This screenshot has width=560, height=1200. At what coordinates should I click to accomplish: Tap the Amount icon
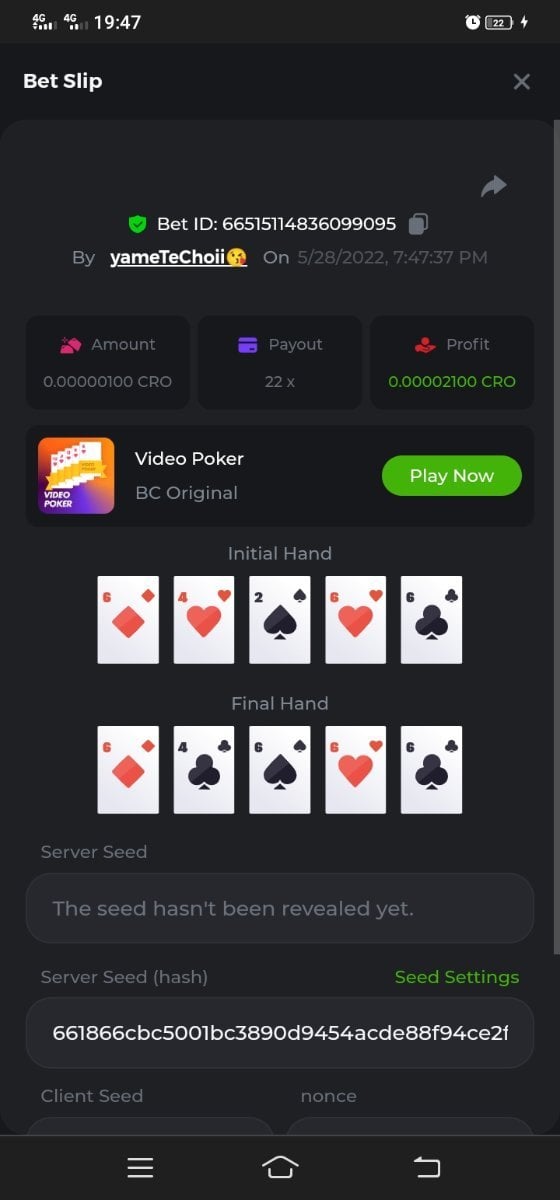(x=70, y=345)
